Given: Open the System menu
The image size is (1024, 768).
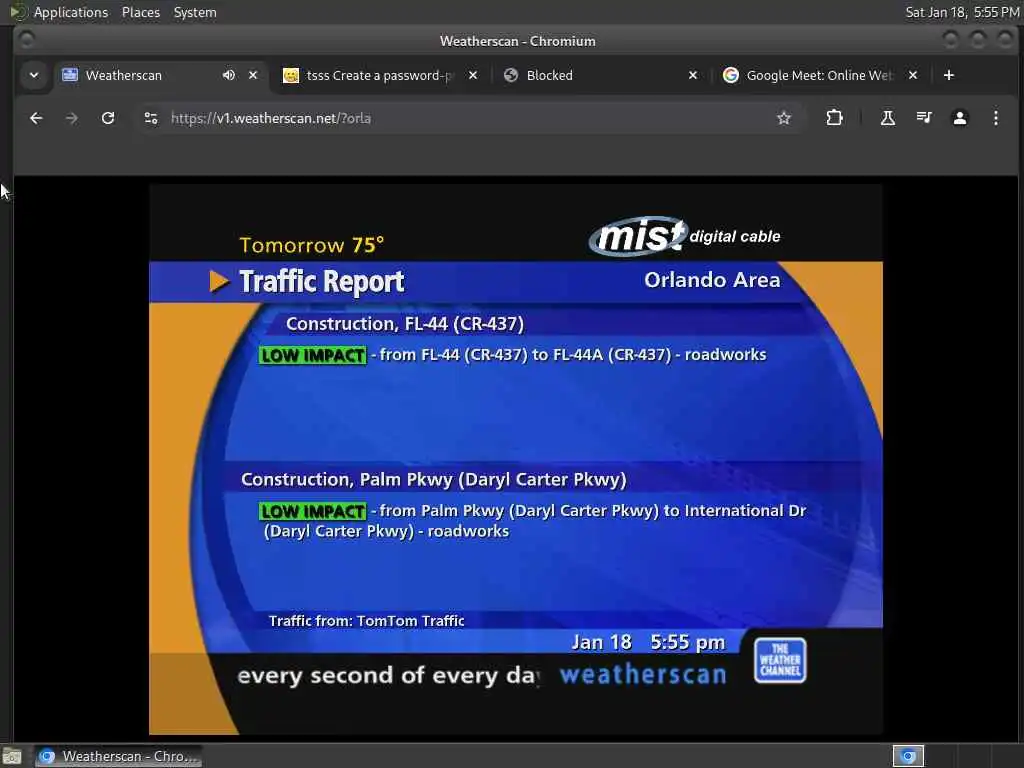Looking at the screenshot, I should [x=195, y=12].
